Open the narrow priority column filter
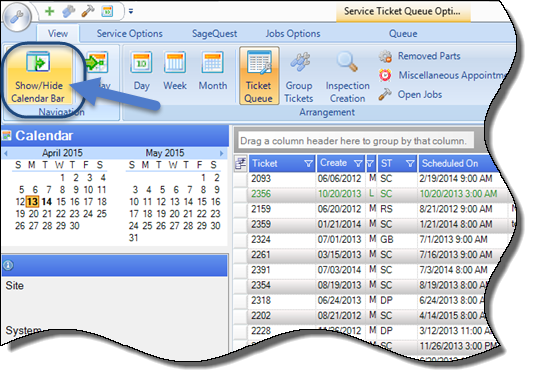Viewport: 533px width, 378px height. pos(371,164)
